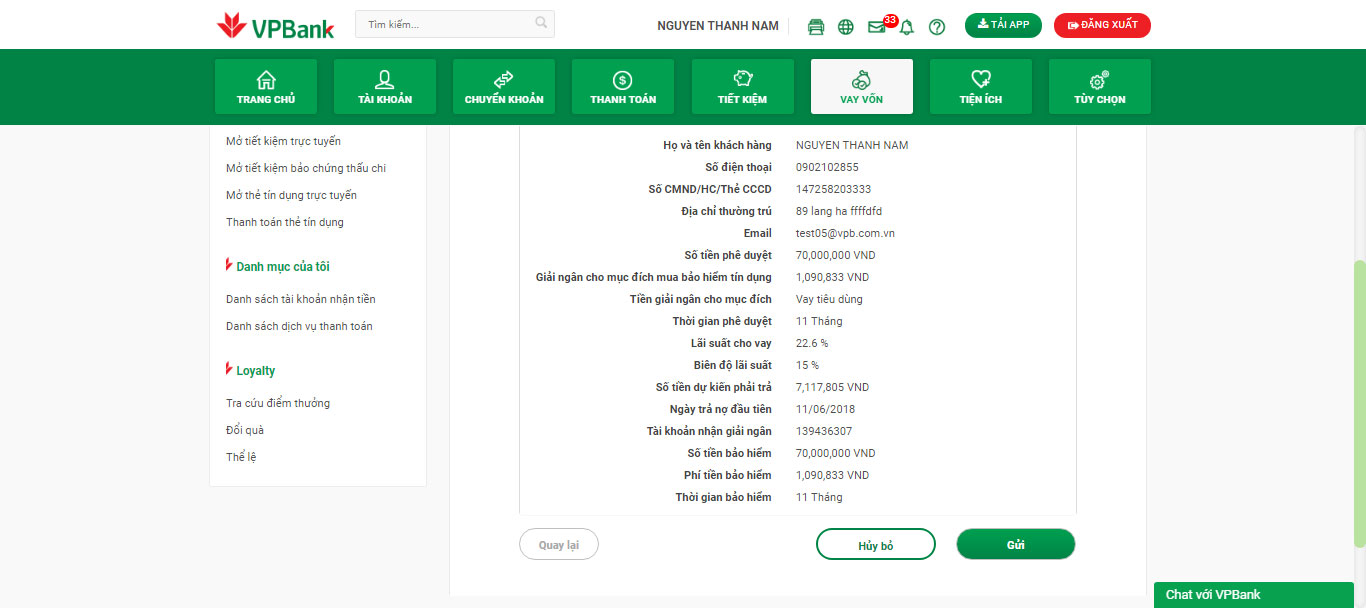Viewport: 1366px width, 608px height.
Task: Click the notifications bell icon
Action: click(x=906, y=27)
